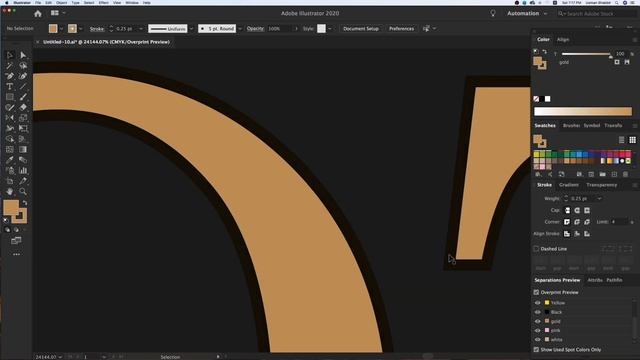Click the Document Setup button

tap(361, 29)
